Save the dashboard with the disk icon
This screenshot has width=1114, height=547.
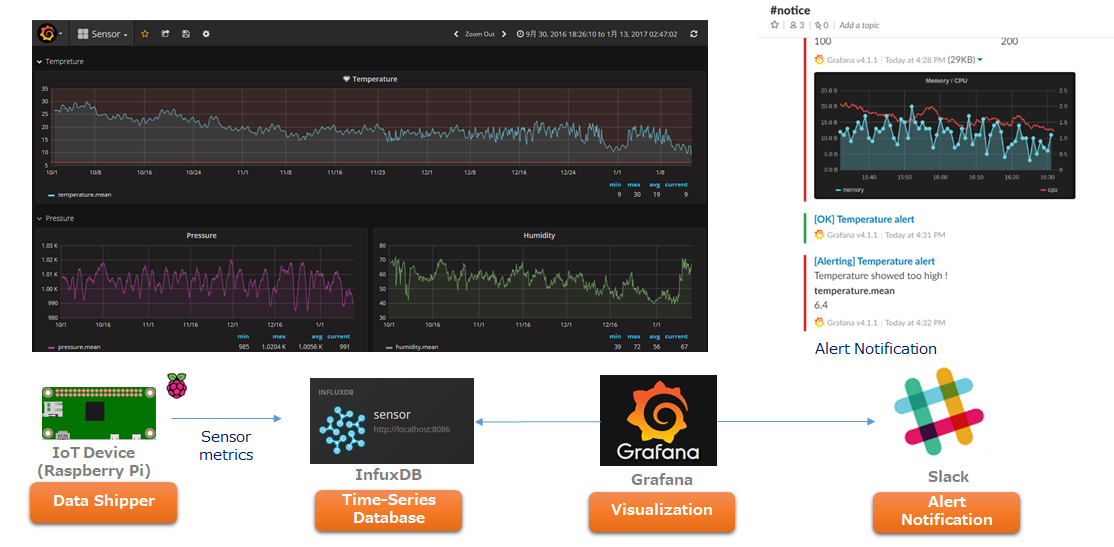click(185, 33)
